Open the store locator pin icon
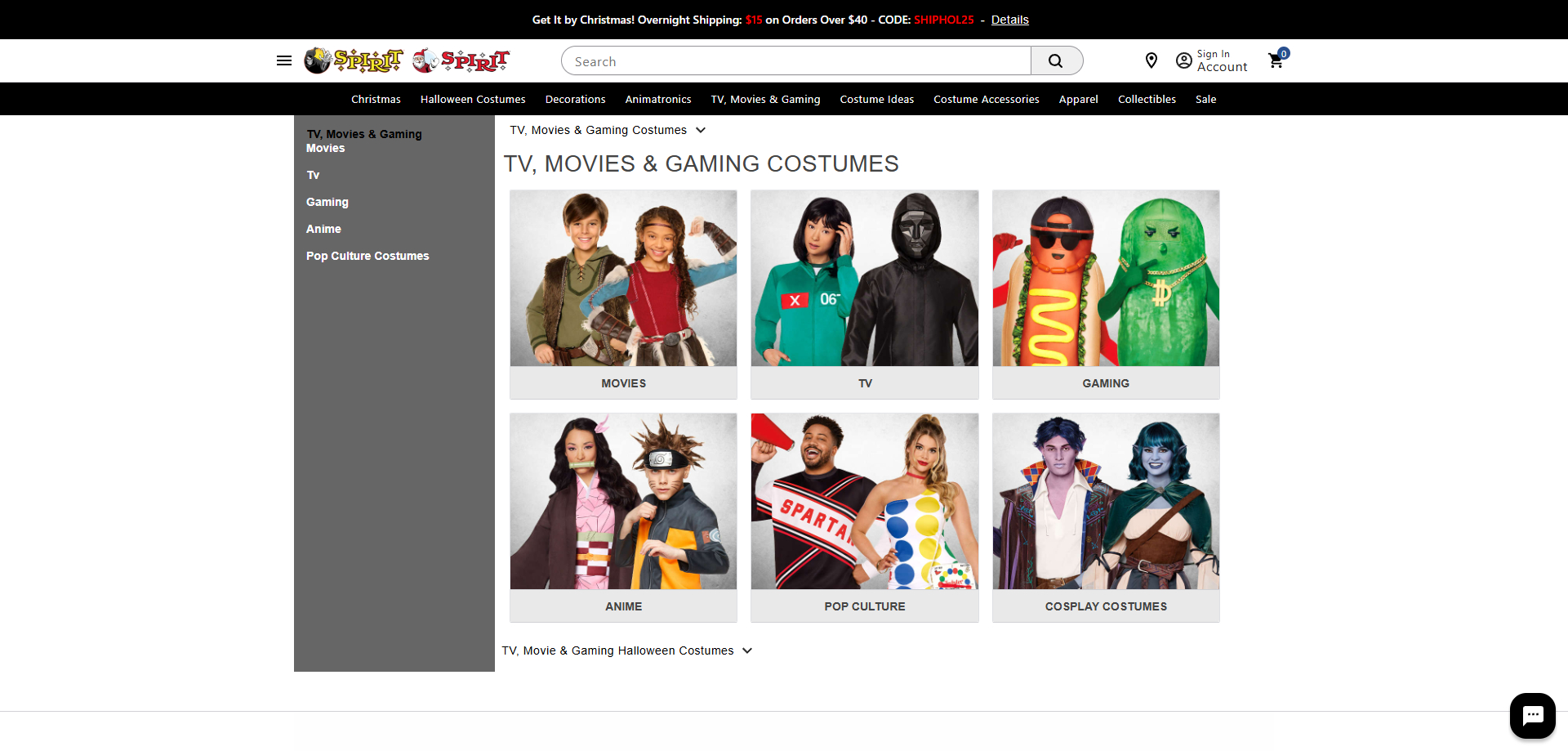This screenshot has height=751, width=1568. click(1151, 60)
